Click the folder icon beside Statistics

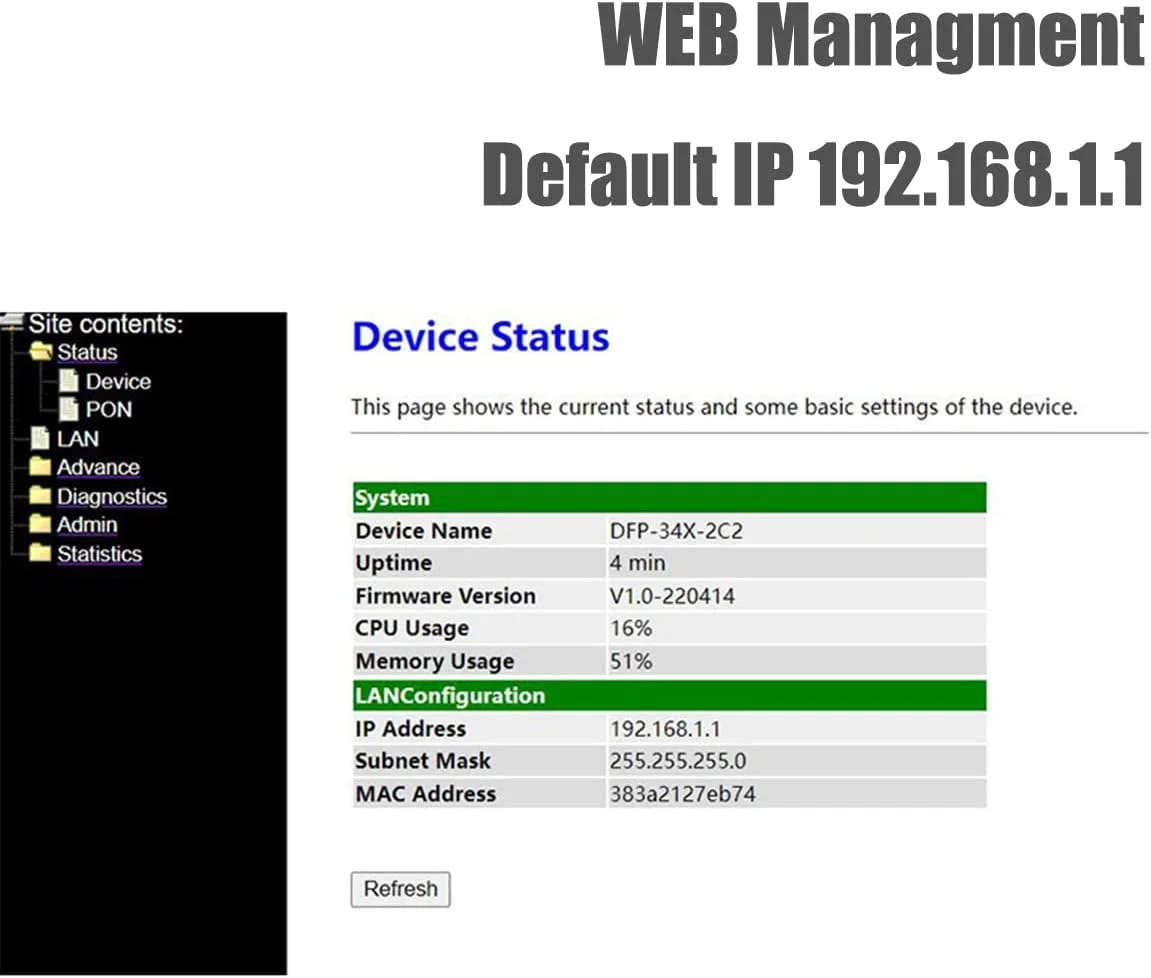(40, 554)
